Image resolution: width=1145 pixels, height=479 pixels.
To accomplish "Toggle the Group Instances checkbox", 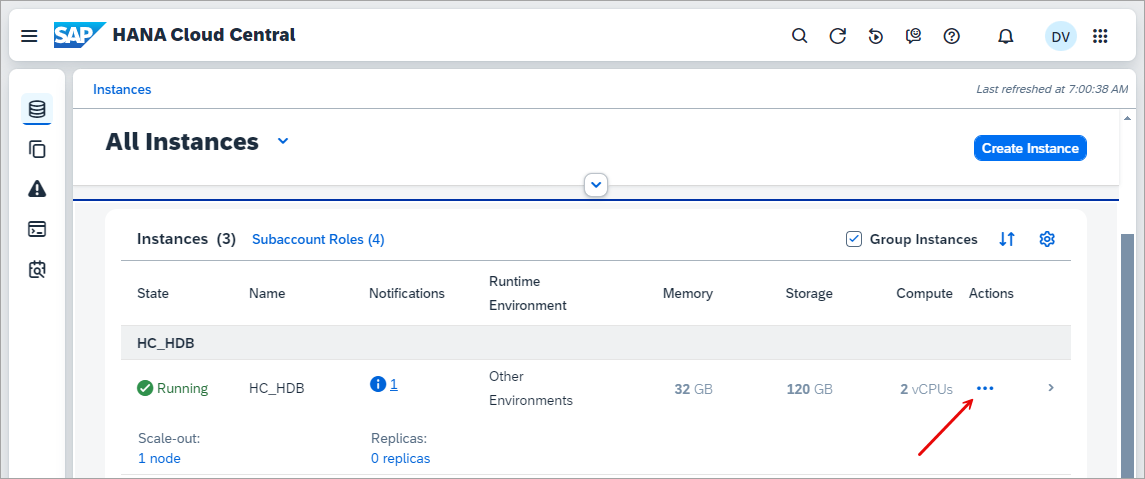I will coord(854,239).
